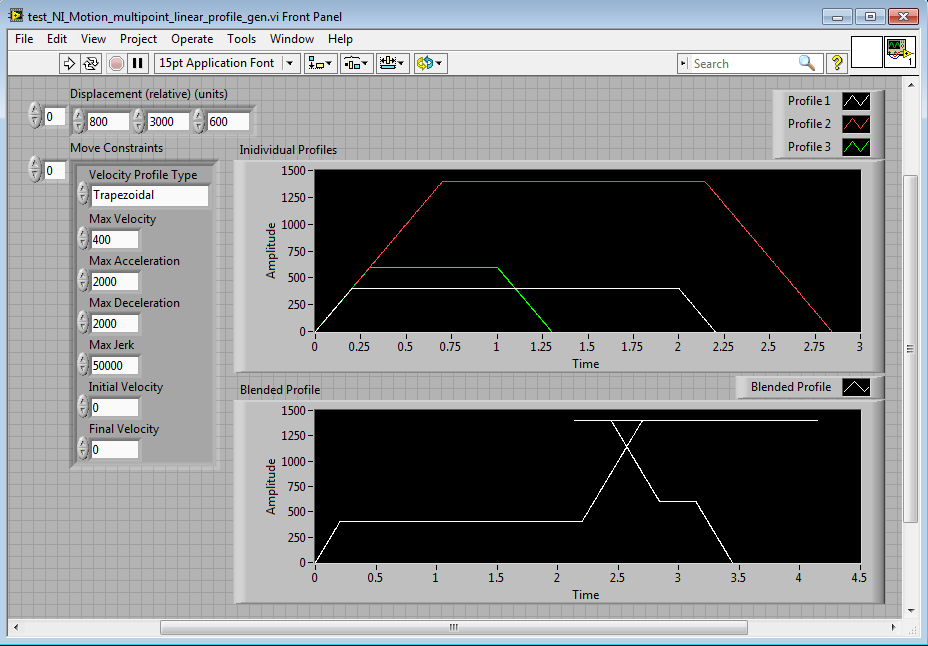Click the Run Continuously button
Image resolution: width=928 pixels, height=646 pixels.
click(x=91, y=63)
